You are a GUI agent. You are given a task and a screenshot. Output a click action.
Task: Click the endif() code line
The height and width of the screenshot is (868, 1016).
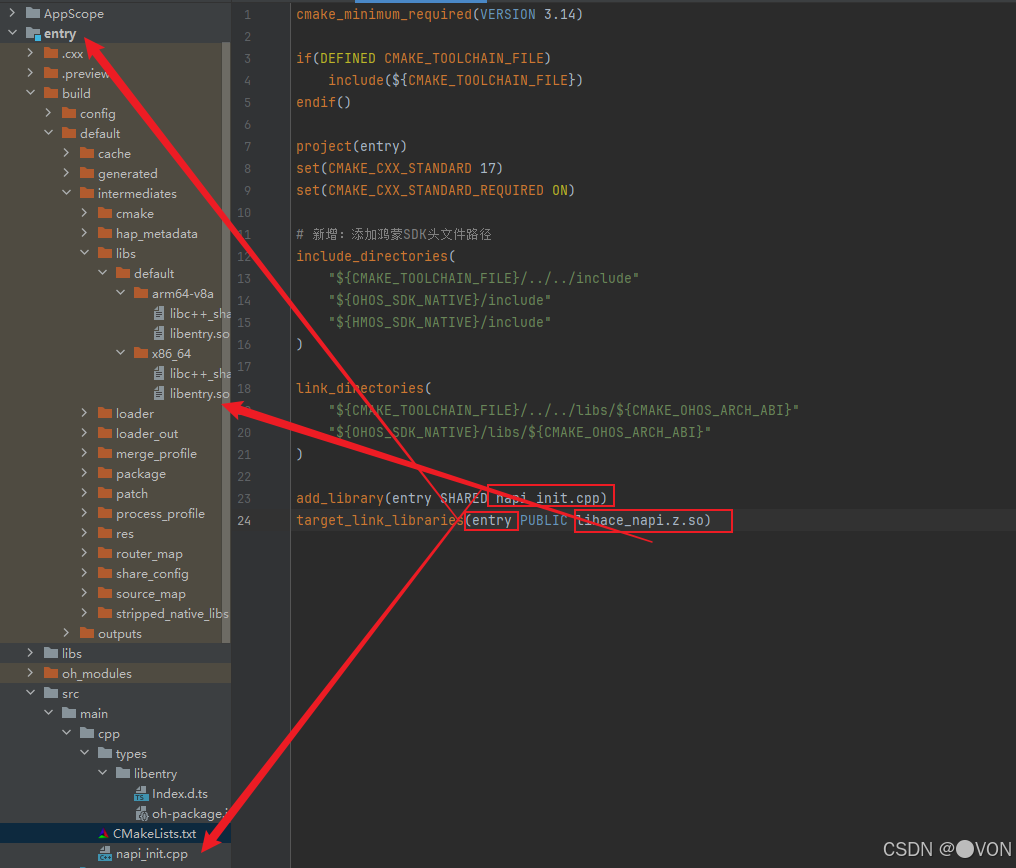click(x=323, y=102)
